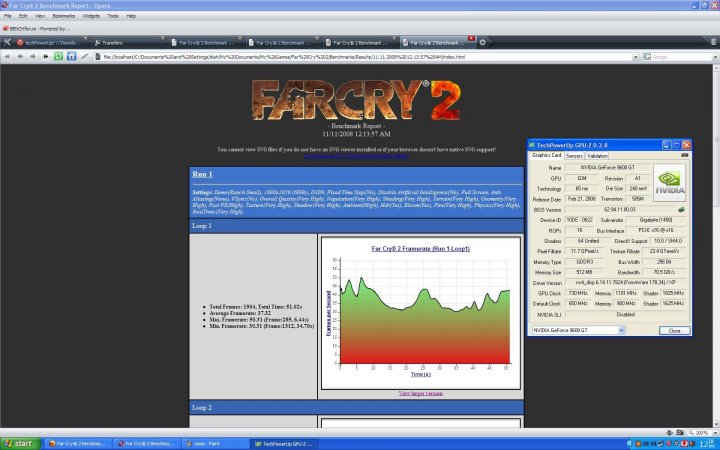Switch to the Transfers tab
Image resolution: width=720 pixels, height=450 pixels.
point(129,42)
